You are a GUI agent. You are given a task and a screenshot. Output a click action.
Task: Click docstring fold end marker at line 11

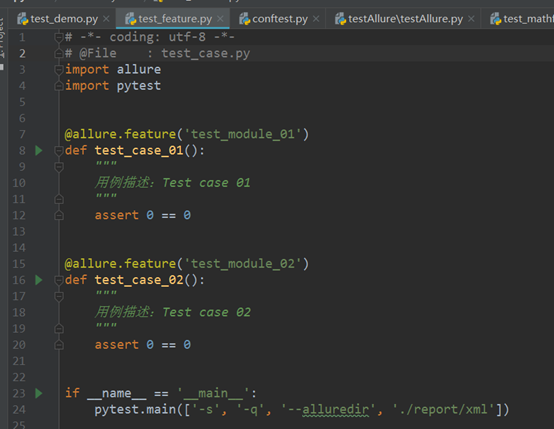click(x=59, y=199)
